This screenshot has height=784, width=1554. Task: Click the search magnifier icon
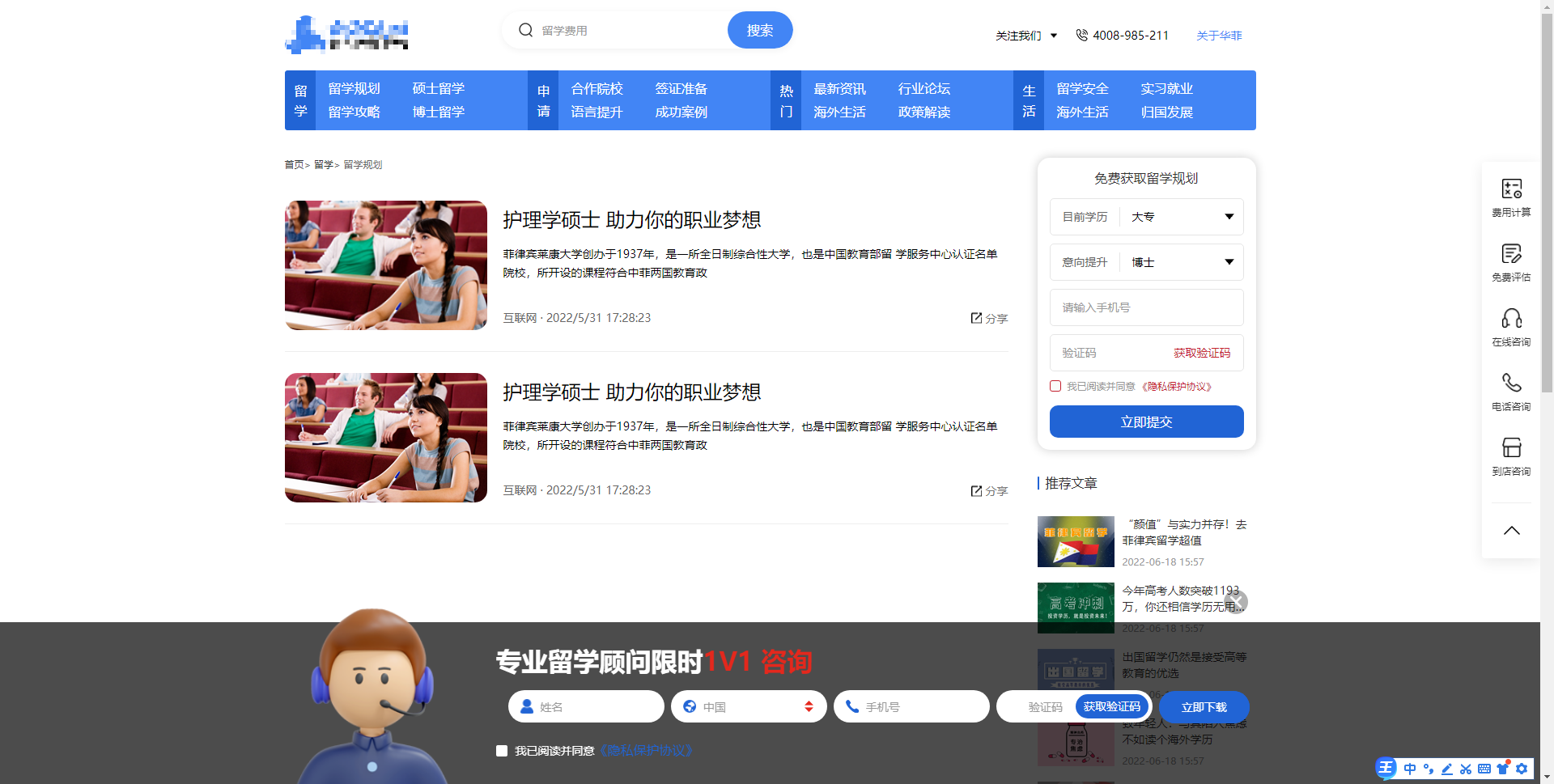tap(525, 30)
